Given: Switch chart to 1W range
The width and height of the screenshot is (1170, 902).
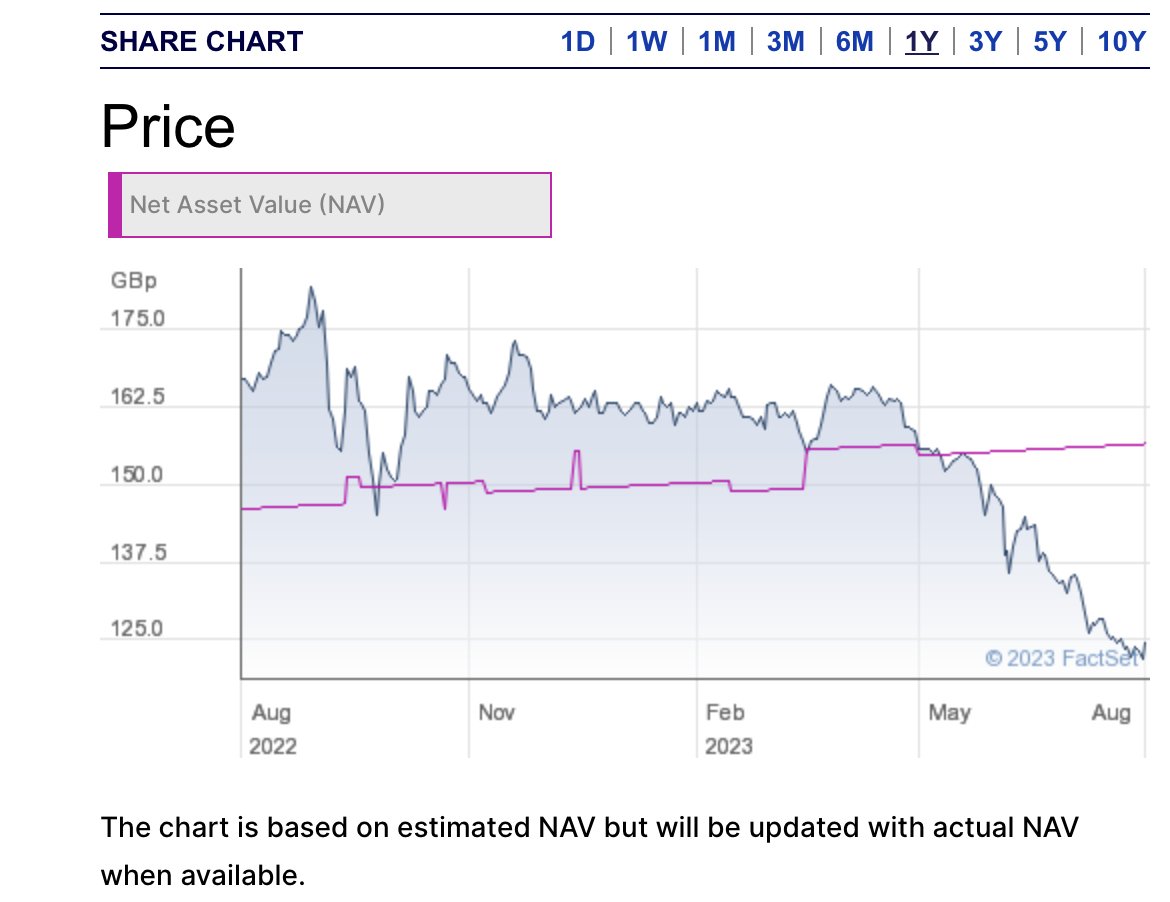Looking at the screenshot, I should 646,41.
